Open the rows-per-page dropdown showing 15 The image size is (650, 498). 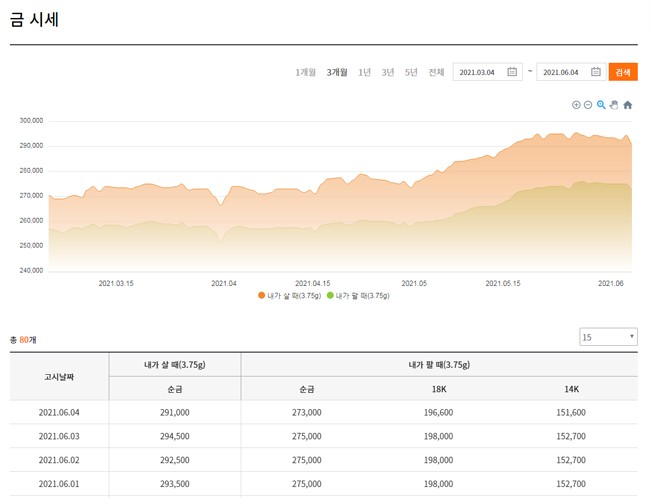tap(608, 337)
